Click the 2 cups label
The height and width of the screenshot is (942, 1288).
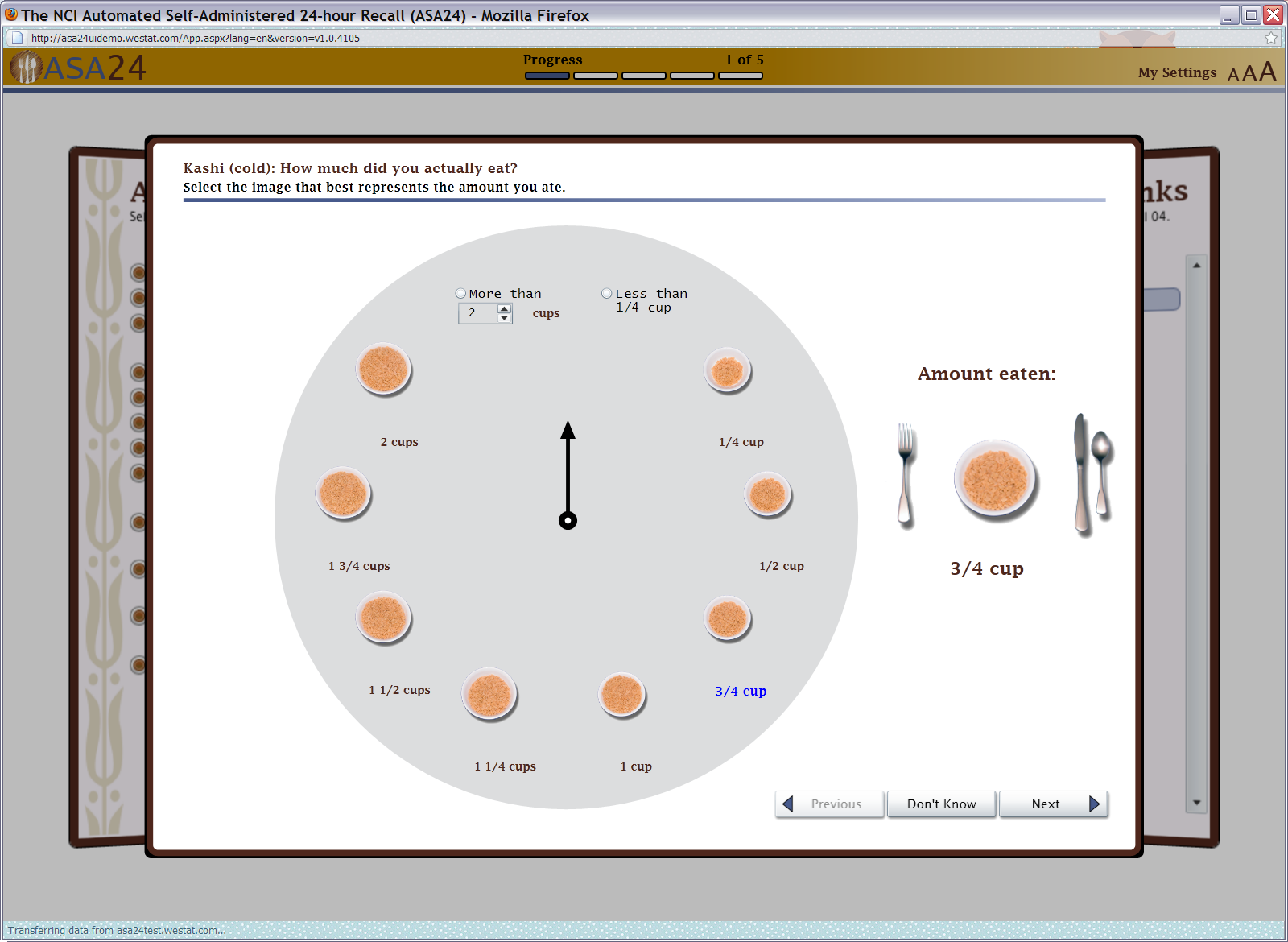point(399,442)
